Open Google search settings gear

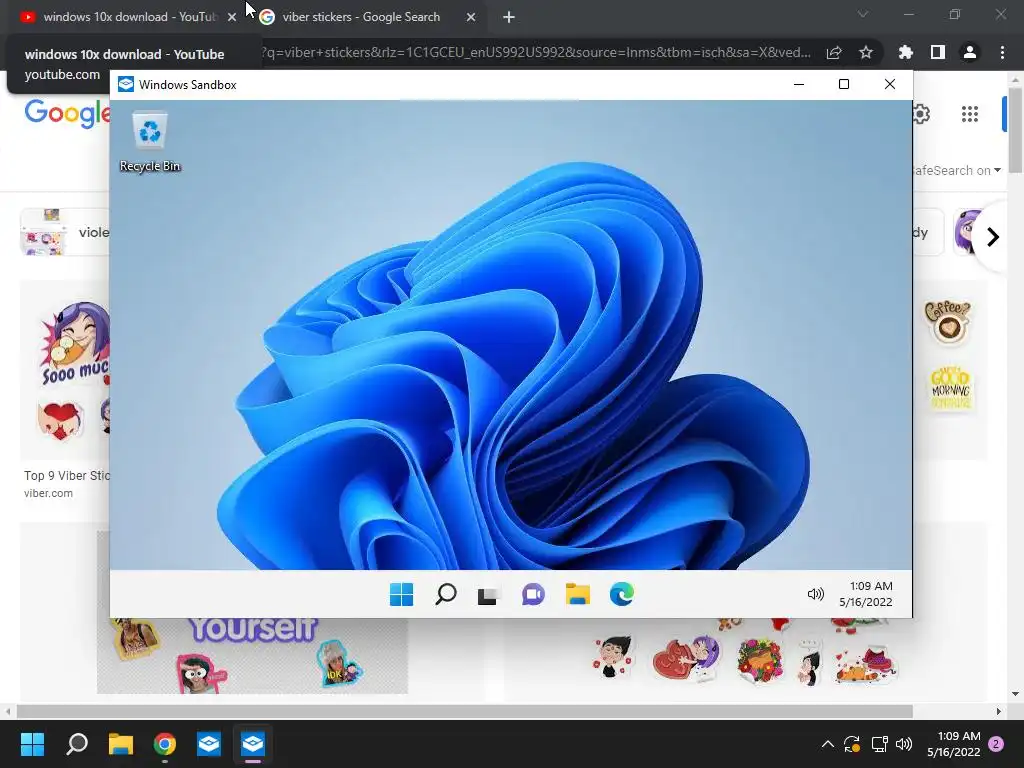921,114
